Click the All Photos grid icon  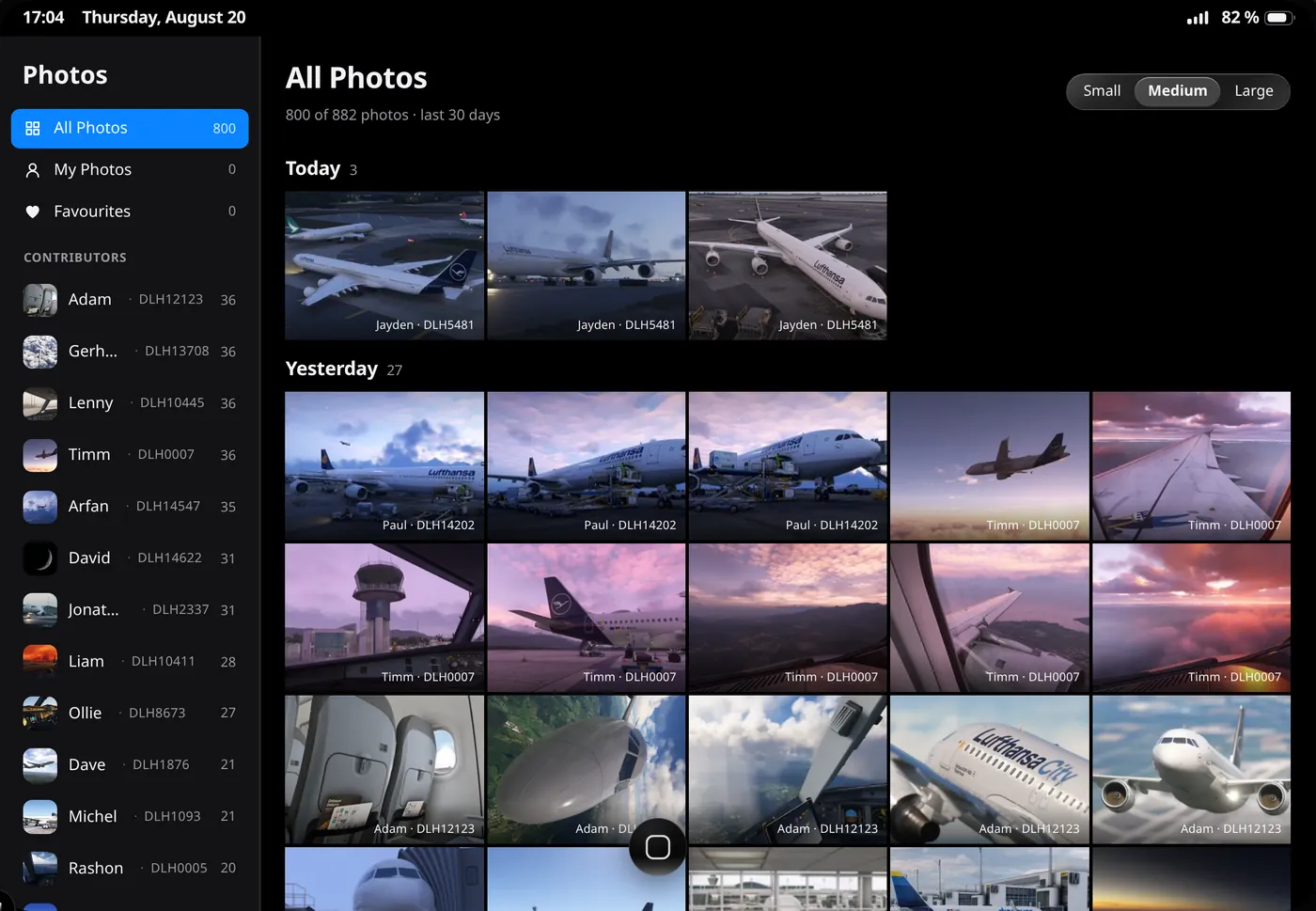point(33,129)
